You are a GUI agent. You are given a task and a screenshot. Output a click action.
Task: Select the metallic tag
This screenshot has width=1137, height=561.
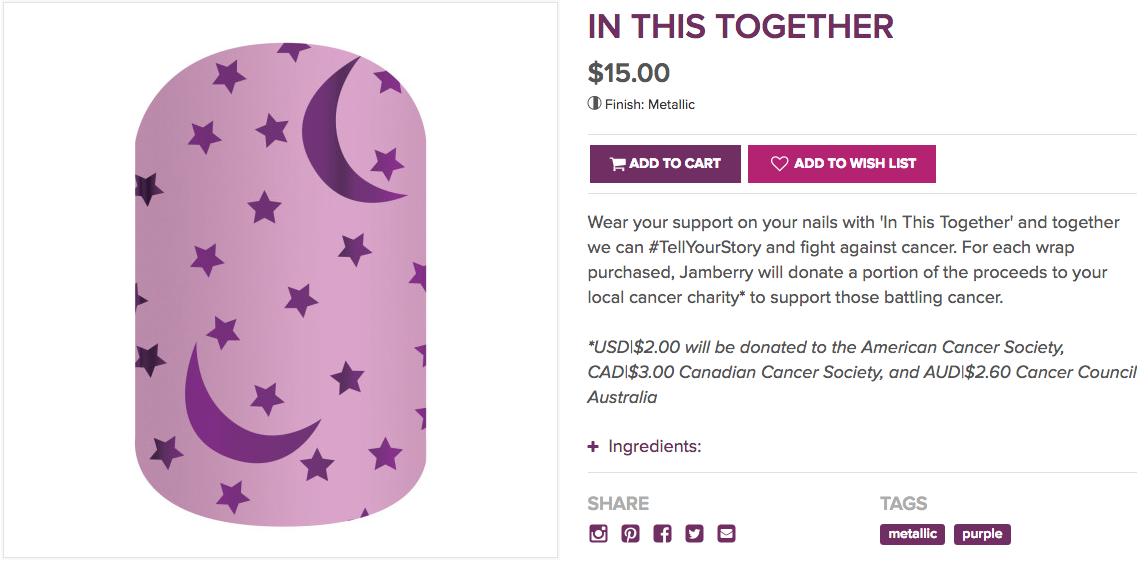(x=912, y=534)
